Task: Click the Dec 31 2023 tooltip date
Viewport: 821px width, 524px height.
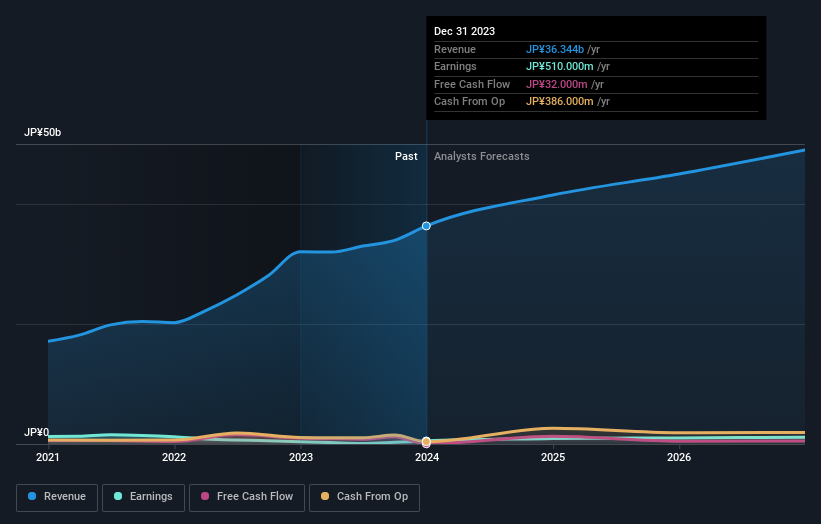Action: (x=464, y=31)
